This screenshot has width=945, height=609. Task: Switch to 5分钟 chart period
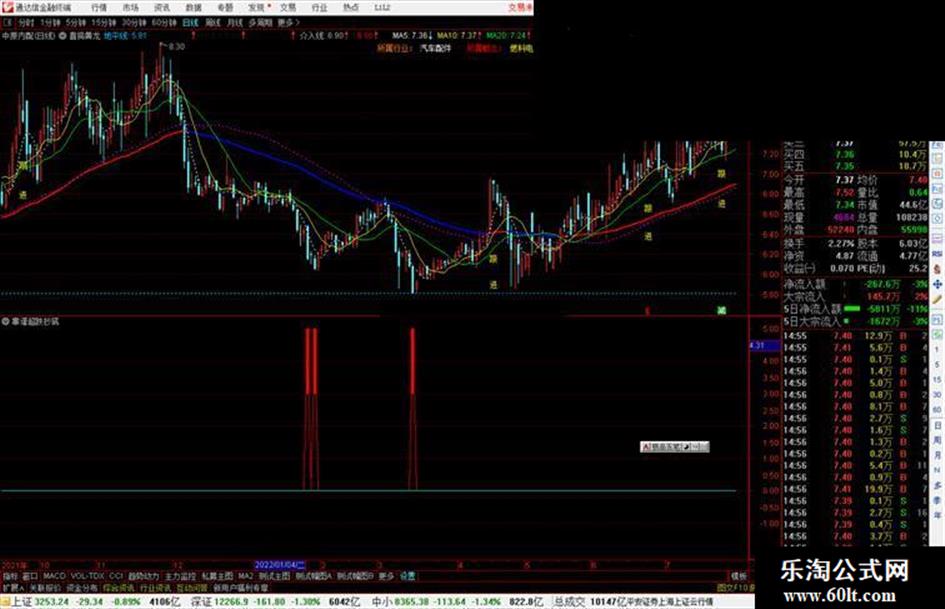(x=75, y=23)
